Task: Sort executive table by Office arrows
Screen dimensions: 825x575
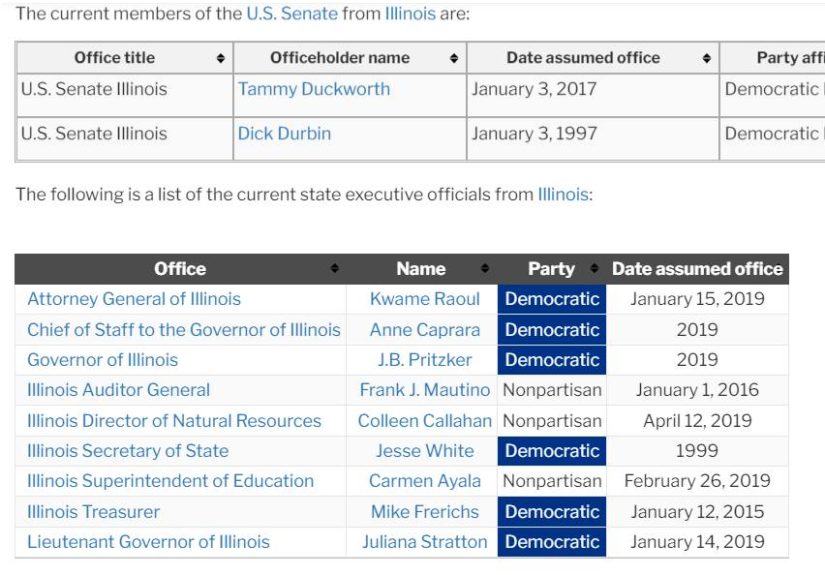Action: coord(335,269)
